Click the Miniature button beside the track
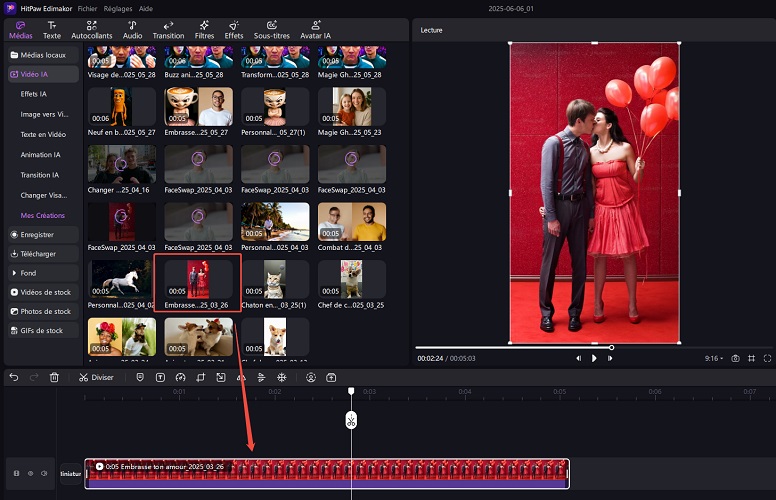This screenshot has height=500, width=776. [71, 474]
